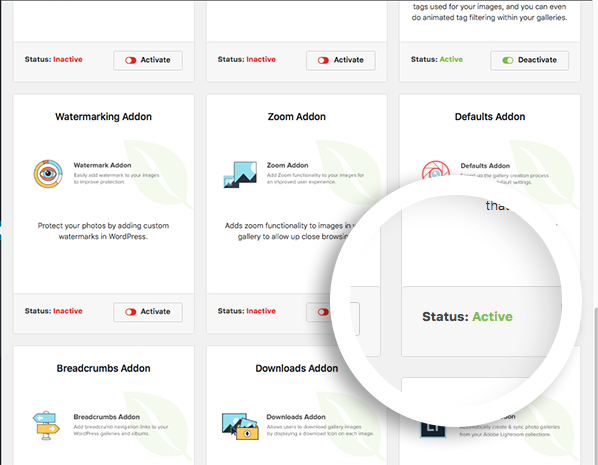Image resolution: width=598 pixels, height=465 pixels.
Task: Select the large "Downloads Addon" card heading
Action: coord(297,368)
